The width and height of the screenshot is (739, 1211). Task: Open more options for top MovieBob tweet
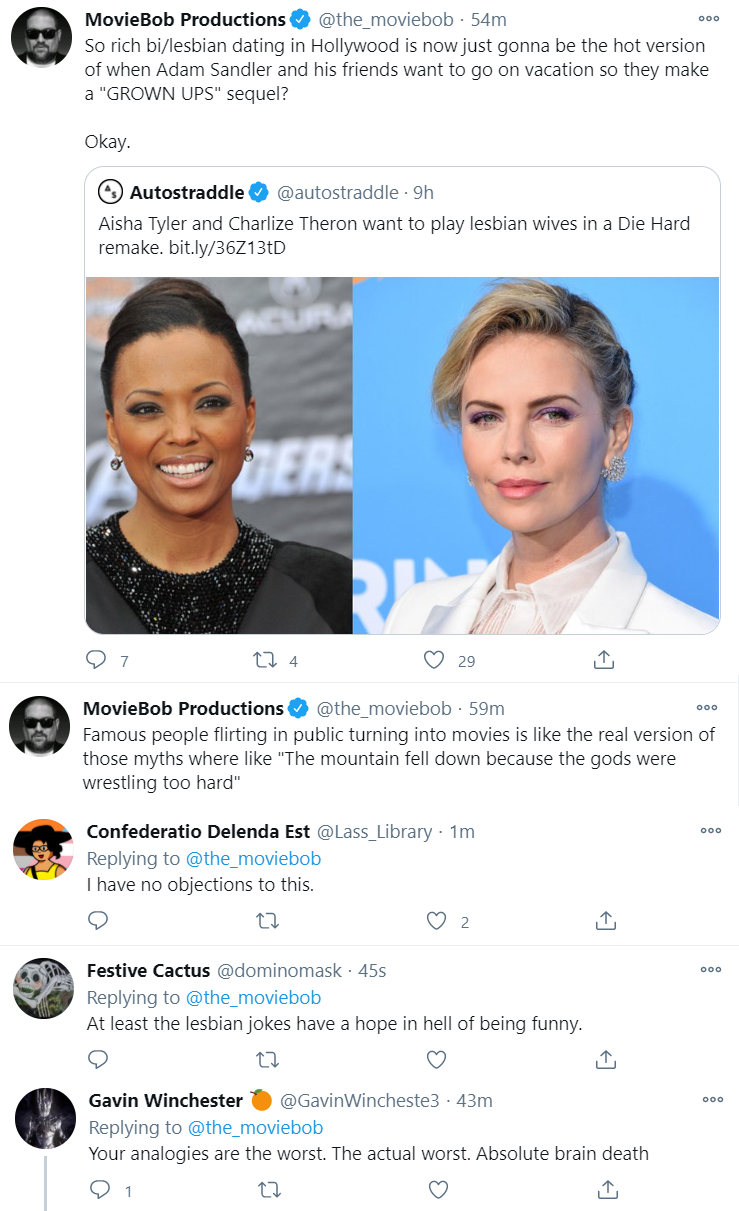pos(708,18)
